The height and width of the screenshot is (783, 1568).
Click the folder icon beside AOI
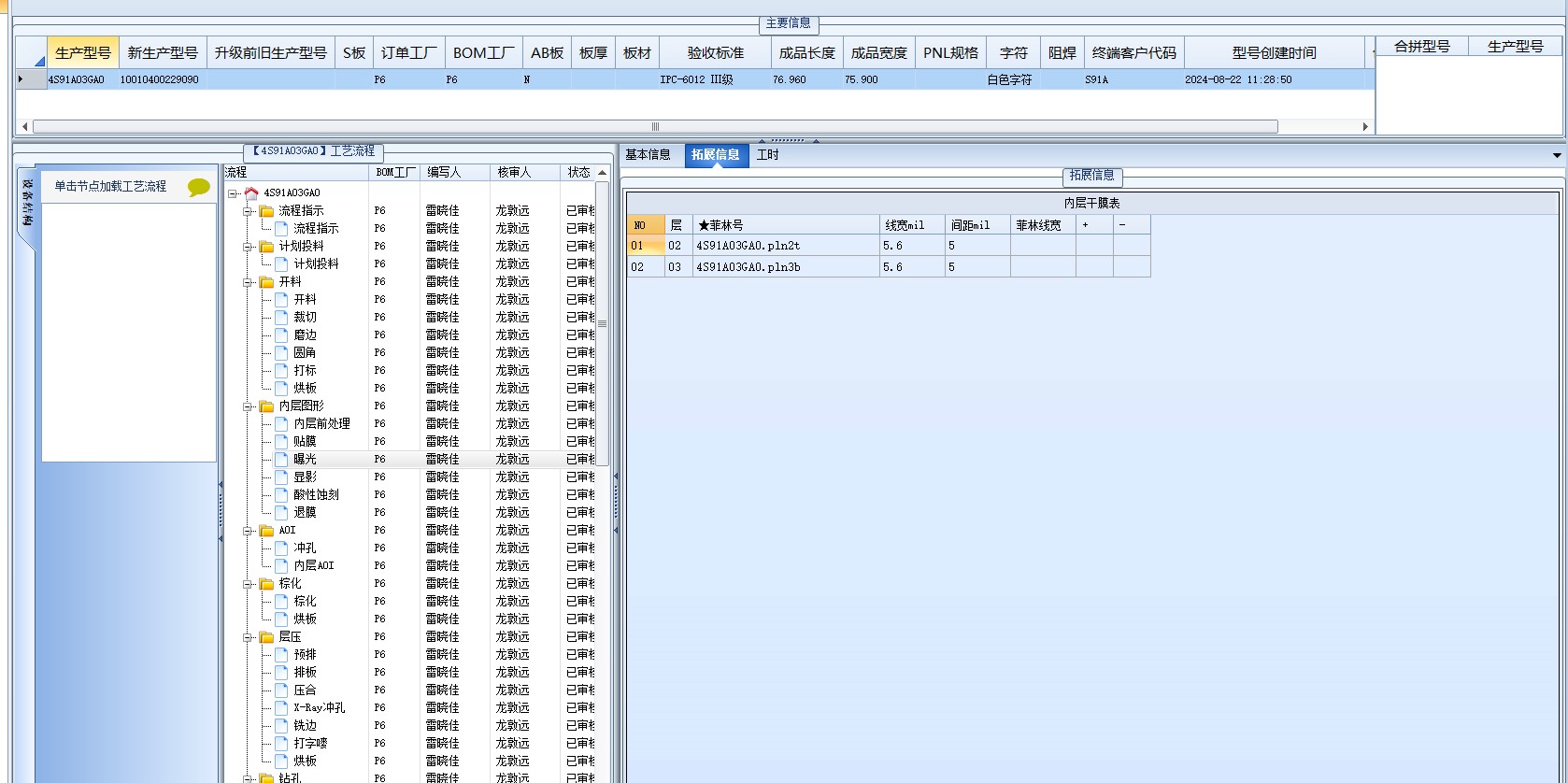(x=266, y=531)
